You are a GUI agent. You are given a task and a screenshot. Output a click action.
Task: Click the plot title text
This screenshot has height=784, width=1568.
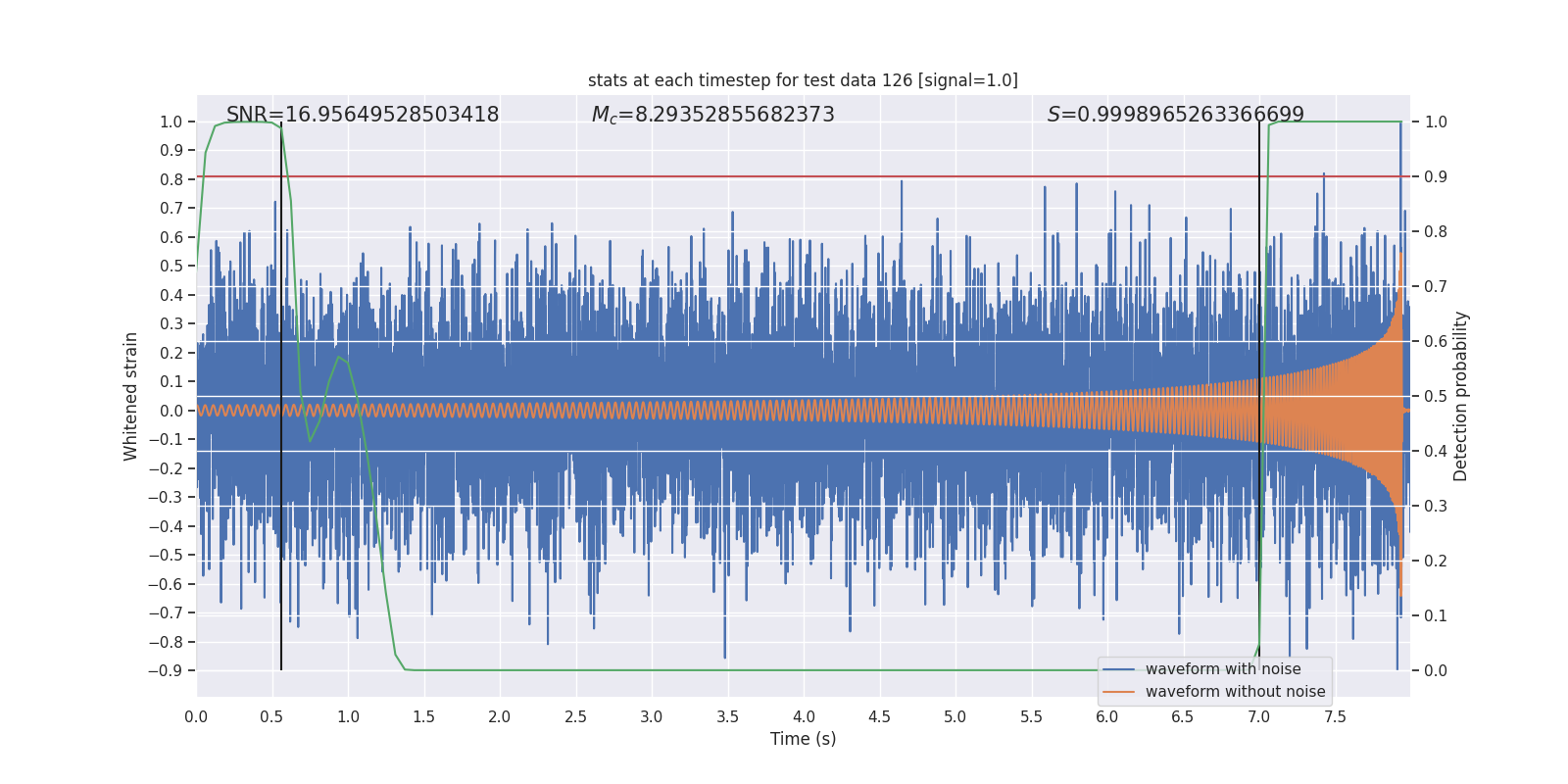[803, 80]
